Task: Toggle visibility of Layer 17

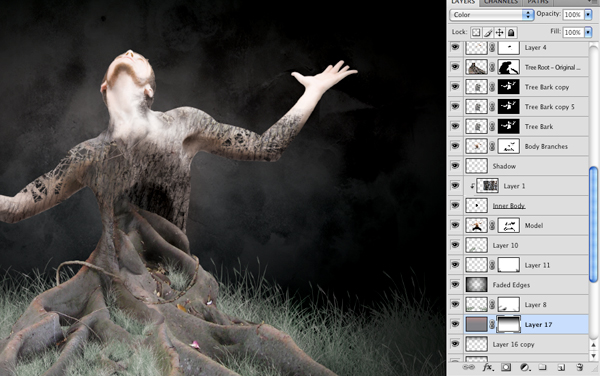Action: pos(455,324)
